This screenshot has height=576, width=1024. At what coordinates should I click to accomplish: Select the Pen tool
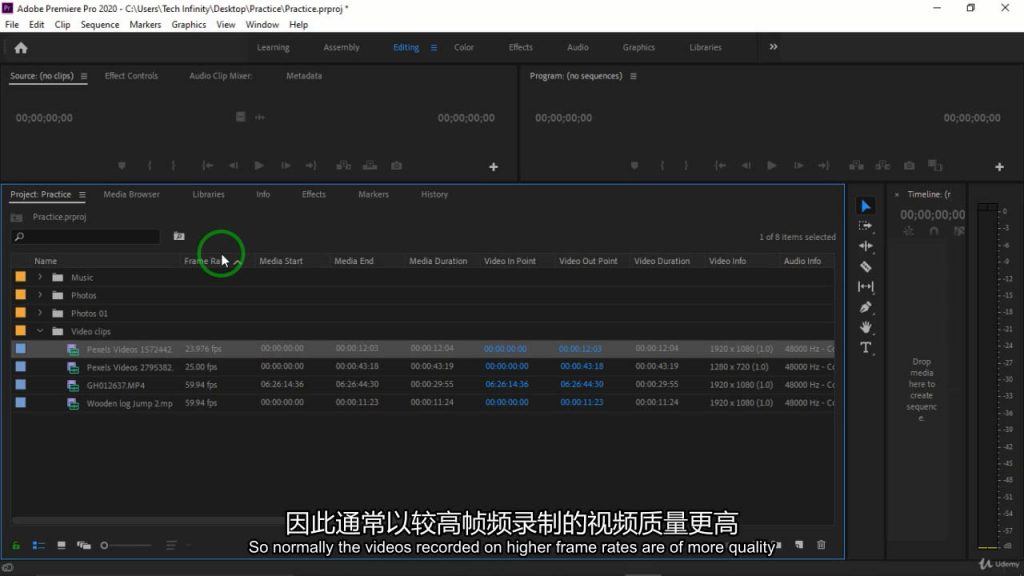pos(865,307)
